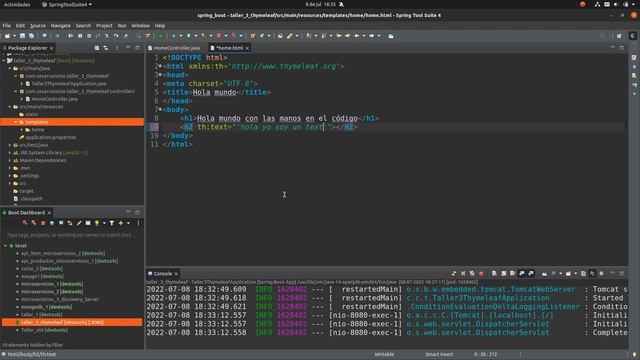Image resolution: width=640 pixels, height=360 pixels.
Task: Click open browser globe icon in Boot Dashboard
Action: pos(52,223)
